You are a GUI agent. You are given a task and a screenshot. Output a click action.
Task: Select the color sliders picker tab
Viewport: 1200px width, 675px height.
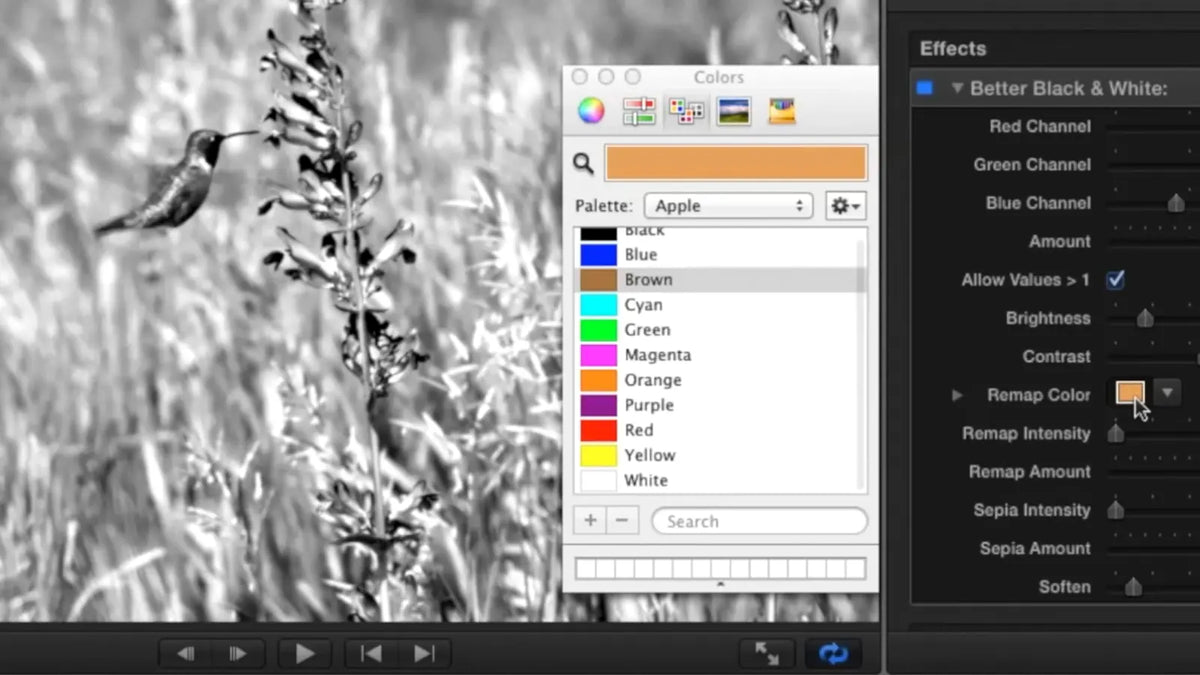pos(639,111)
